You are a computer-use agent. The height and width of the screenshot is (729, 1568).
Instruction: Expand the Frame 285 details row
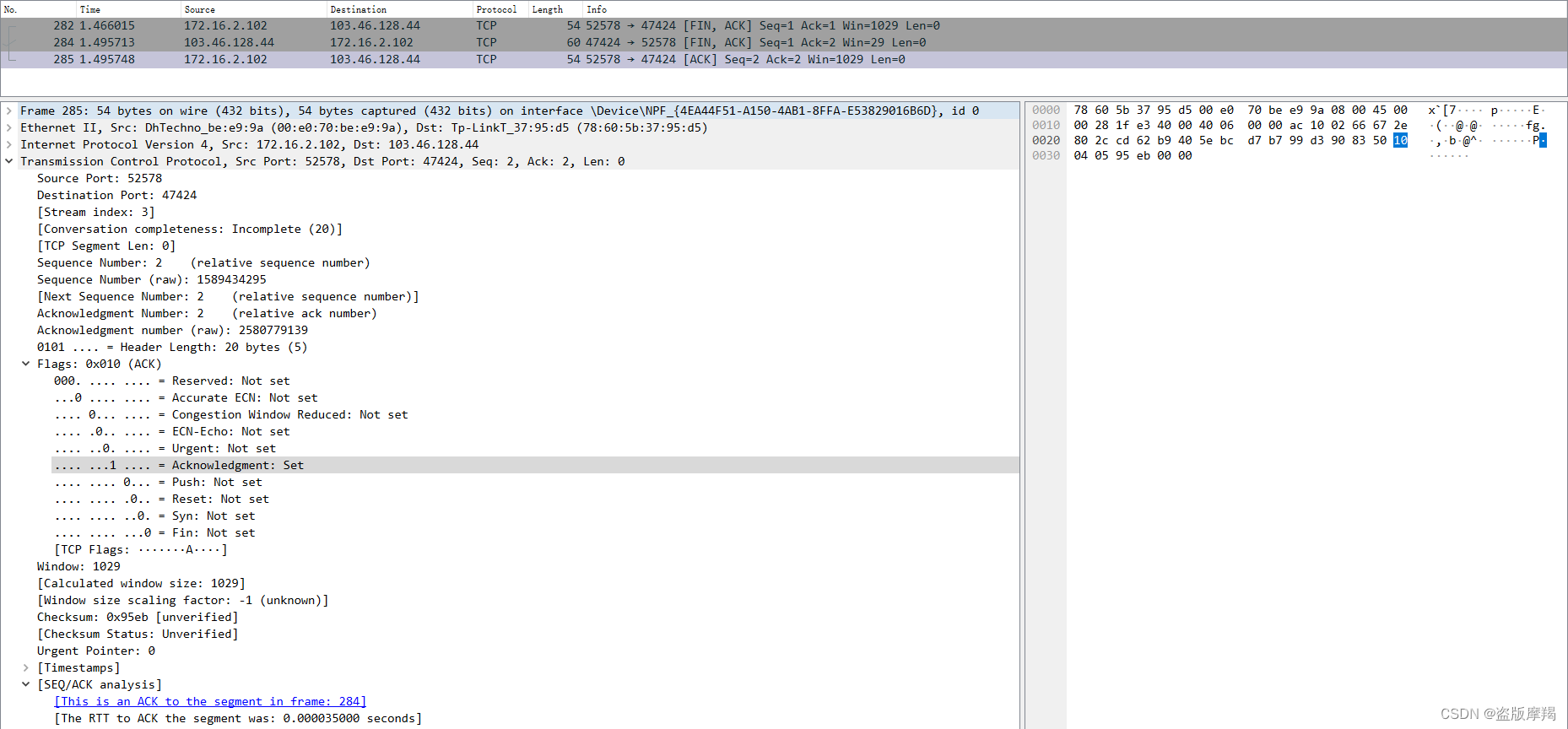click(x=9, y=111)
